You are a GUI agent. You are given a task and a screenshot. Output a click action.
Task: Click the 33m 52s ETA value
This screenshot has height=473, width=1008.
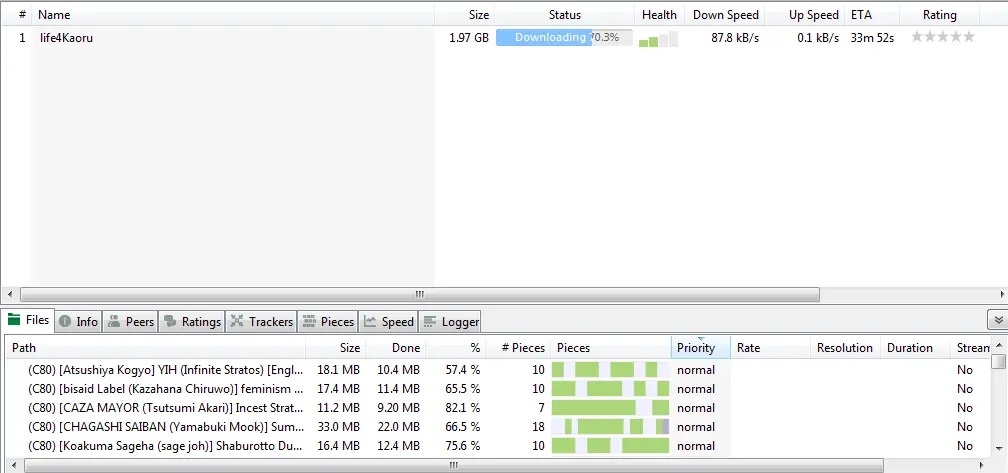[872, 38]
